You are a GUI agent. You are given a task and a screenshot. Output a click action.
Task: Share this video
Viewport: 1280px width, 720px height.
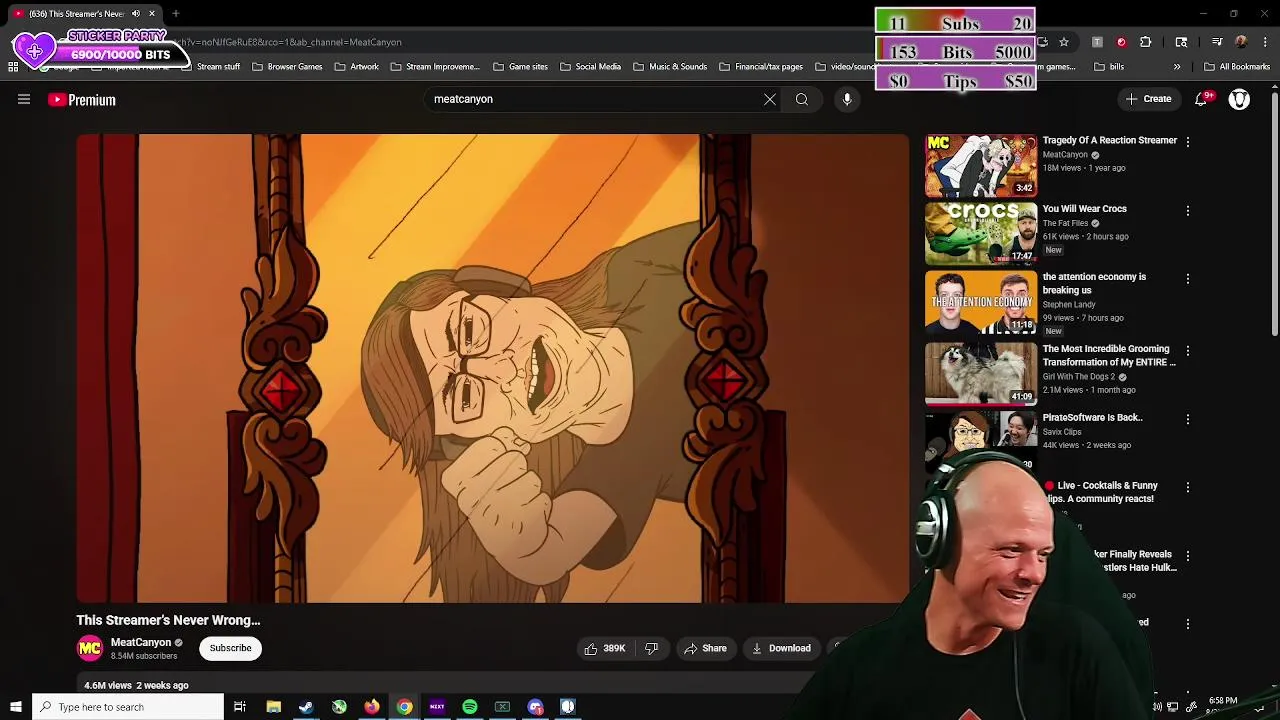pyautogui.click(x=705, y=648)
